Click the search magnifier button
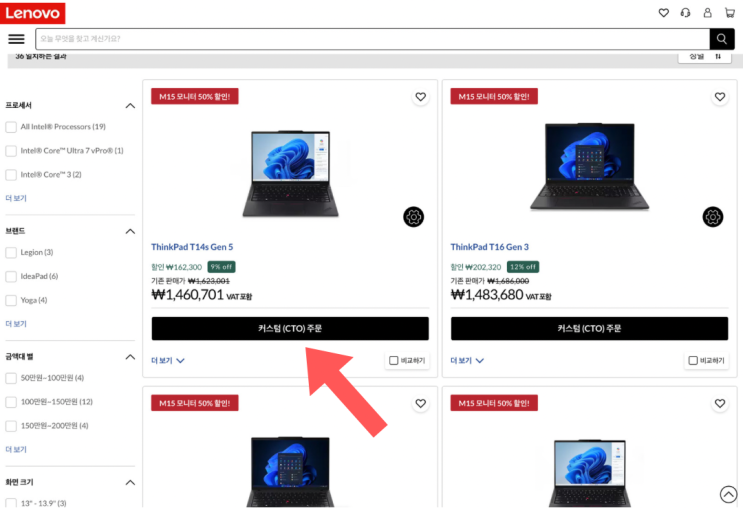The image size is (743, 508). 722,39
